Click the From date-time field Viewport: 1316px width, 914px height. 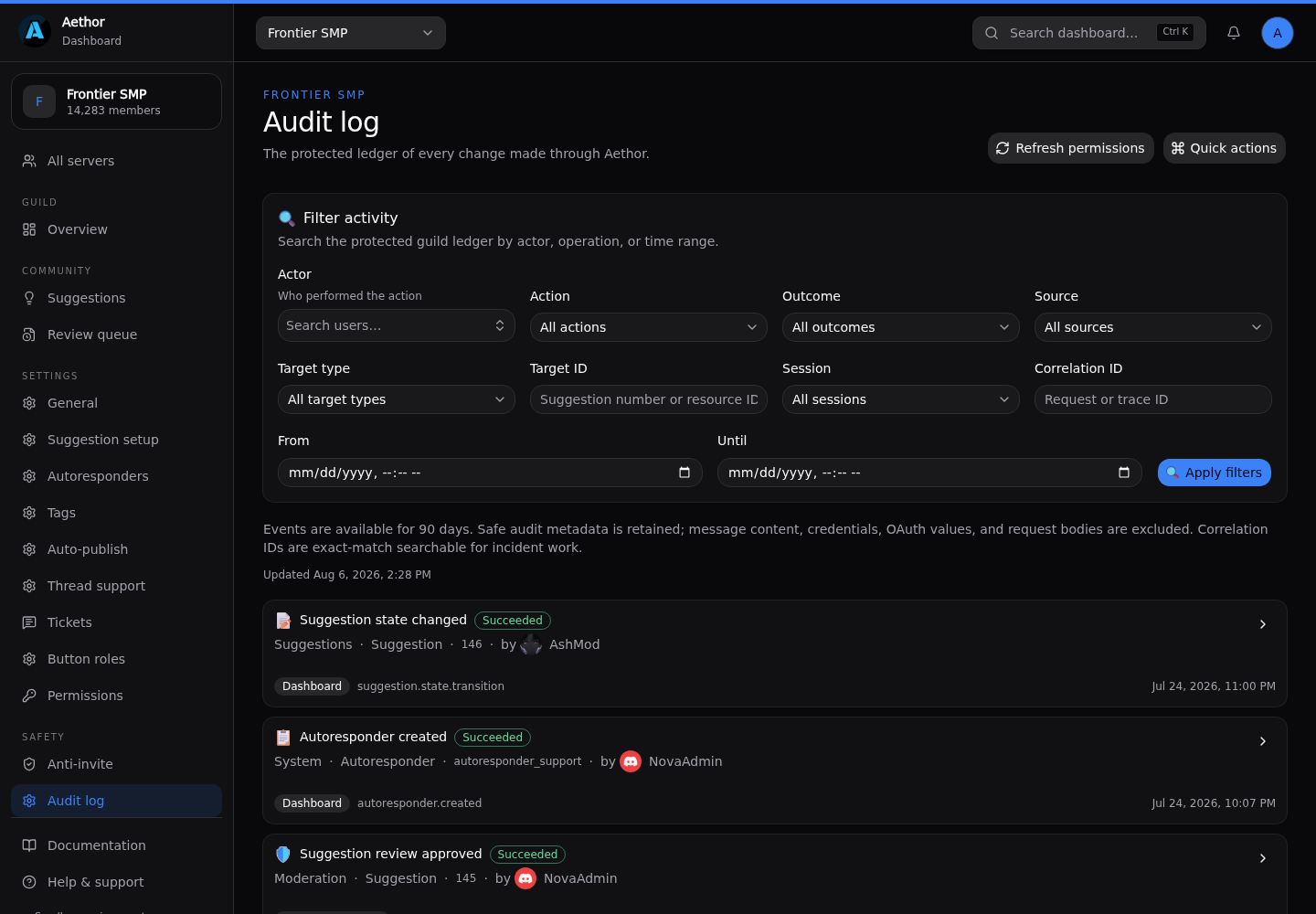click(490, 473)
